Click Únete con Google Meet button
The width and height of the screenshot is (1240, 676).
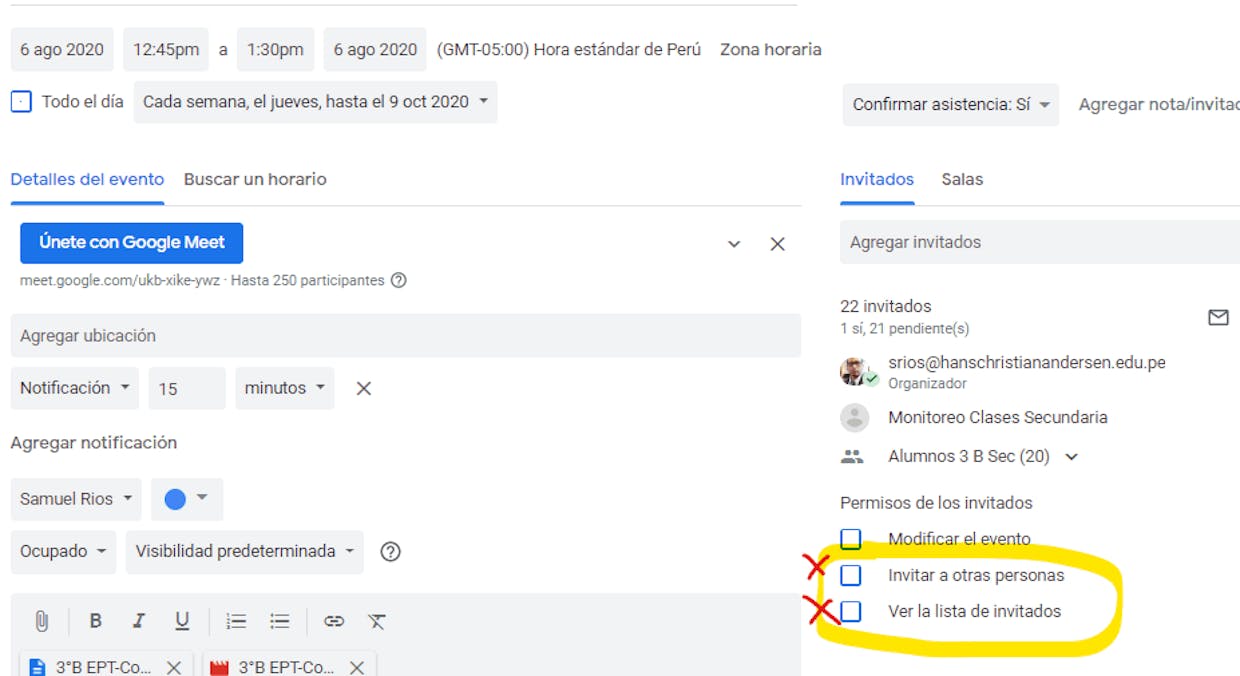132,243
